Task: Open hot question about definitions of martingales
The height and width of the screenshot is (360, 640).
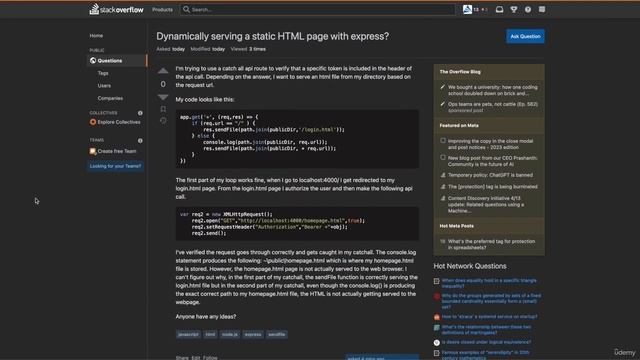Action: [x=487, y=330]
